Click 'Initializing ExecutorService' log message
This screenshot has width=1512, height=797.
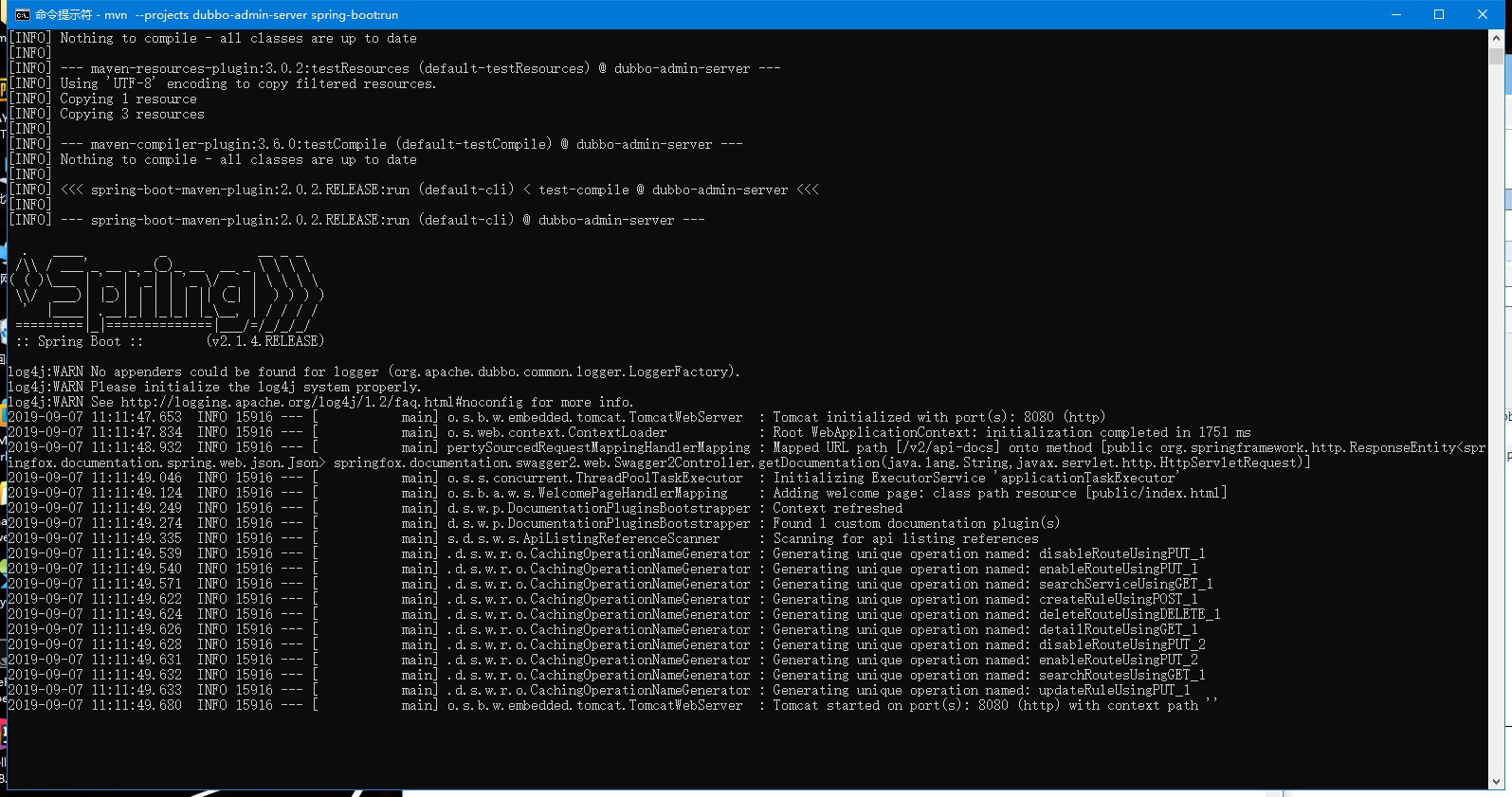[x=975, y=478]
